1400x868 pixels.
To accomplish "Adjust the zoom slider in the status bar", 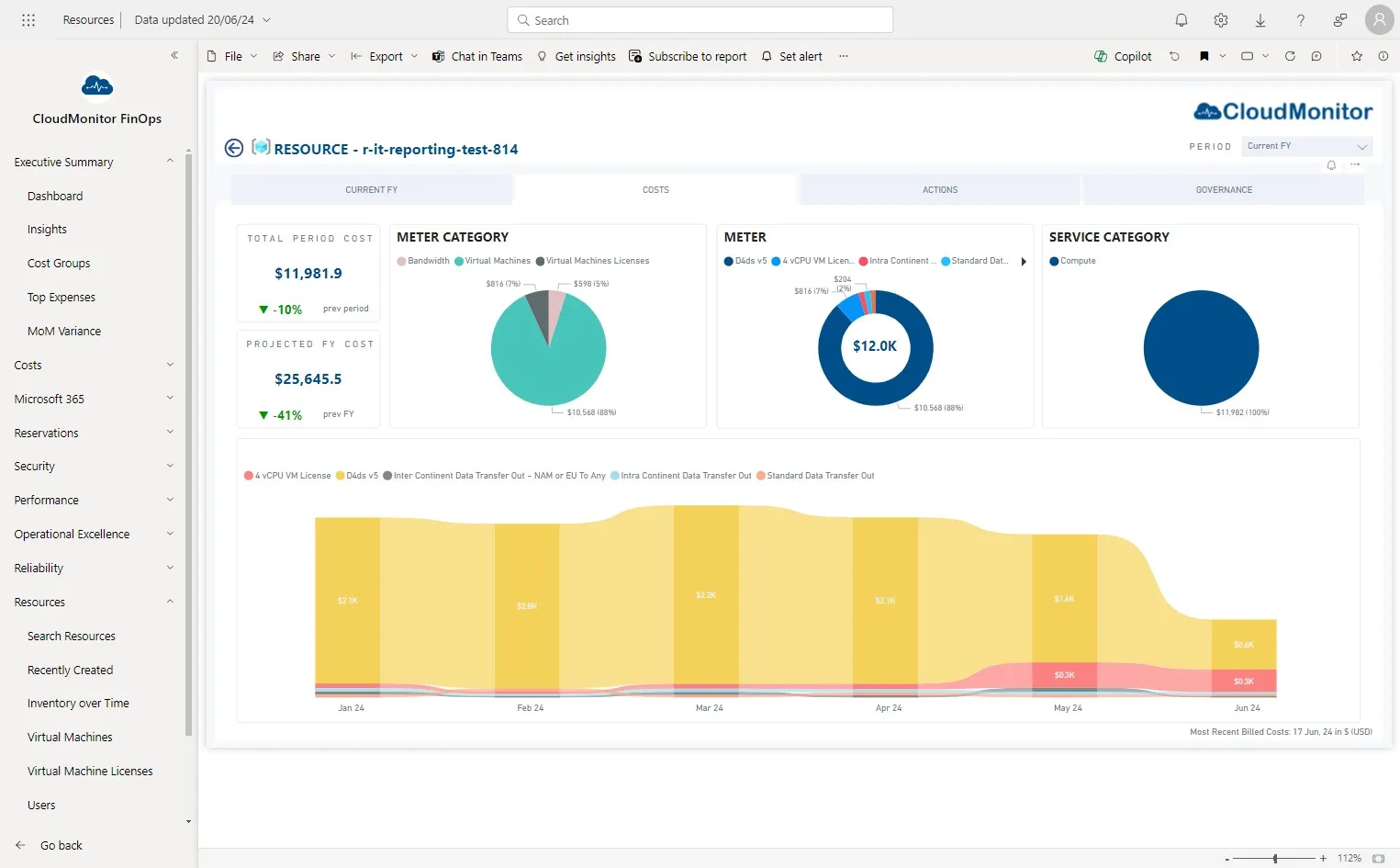I will pyautogui.click(x=1275, y=858).
